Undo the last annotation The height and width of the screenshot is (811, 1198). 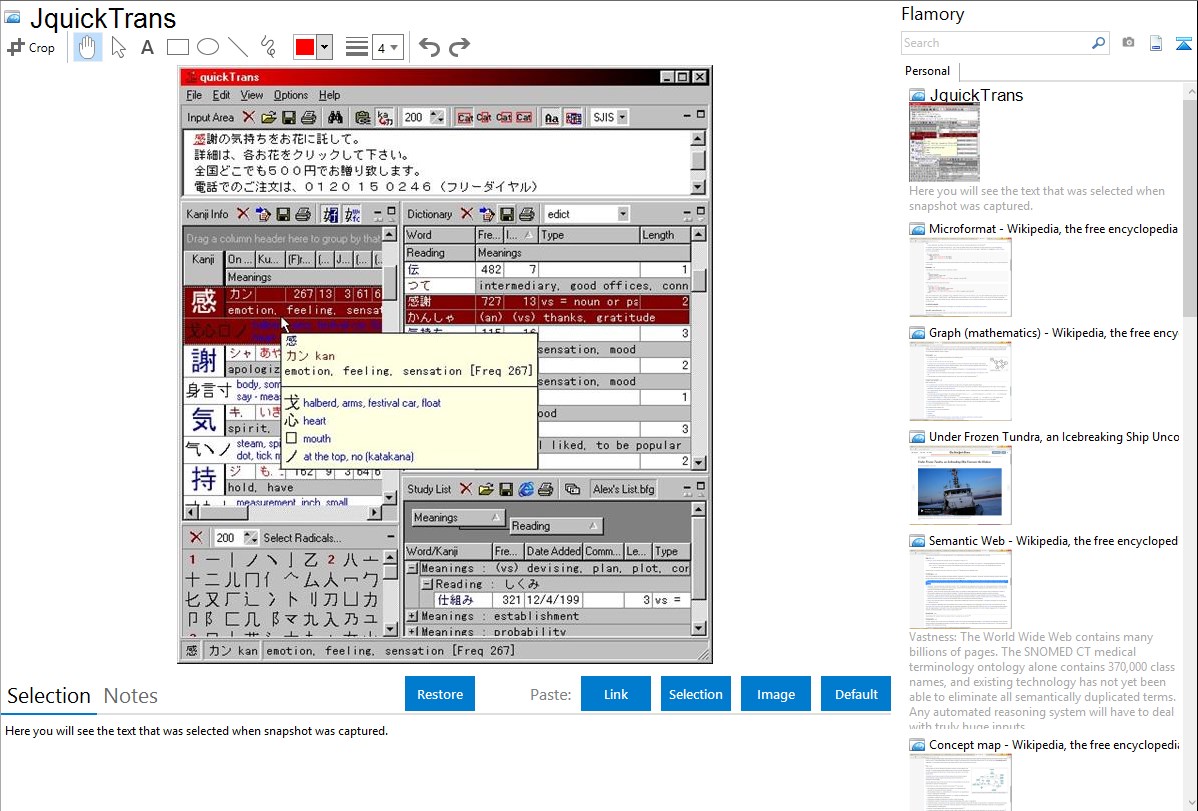(429, 47)
